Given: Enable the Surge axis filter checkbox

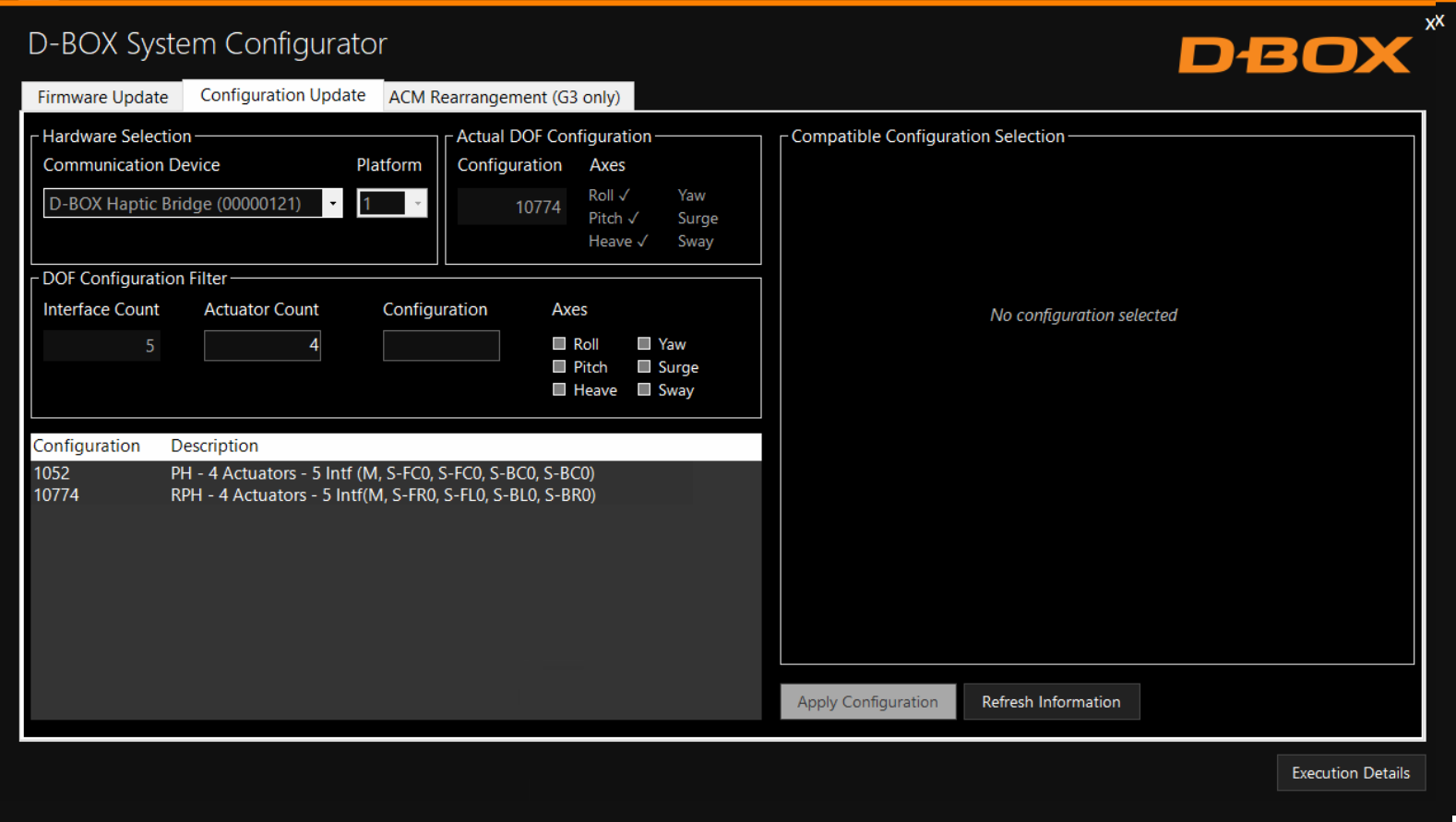Looking at the screenshot, I should pyautogui.click(x=644, y=366).
